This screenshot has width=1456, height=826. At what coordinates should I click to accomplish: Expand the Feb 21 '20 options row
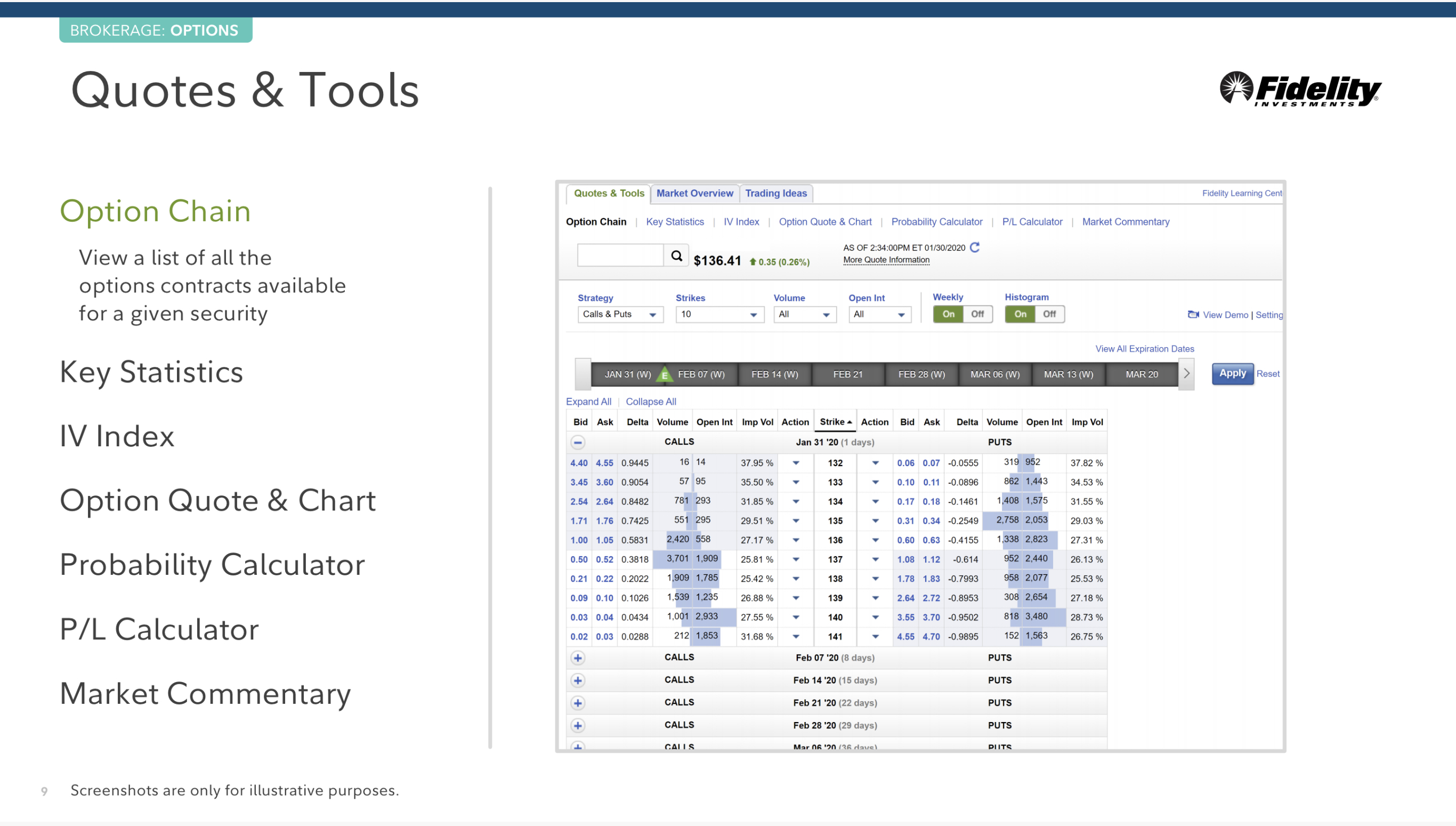pos(577,703)
